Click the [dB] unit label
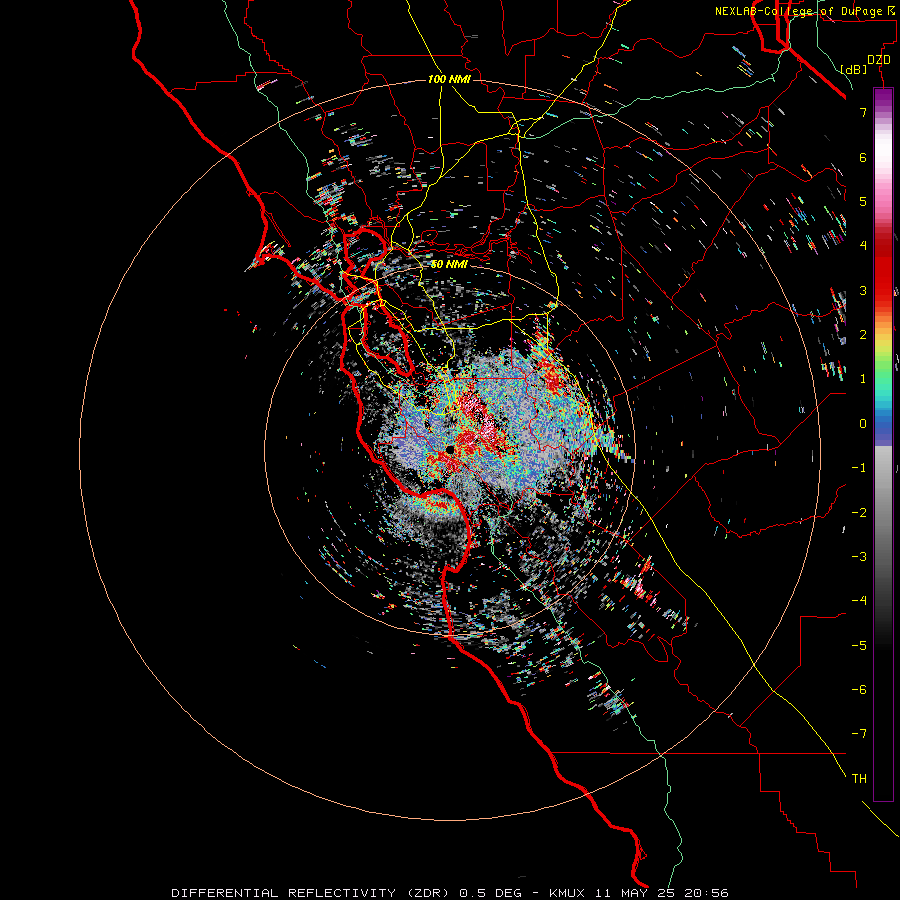This screenshot has height=900, width=900. pos(854,69)
